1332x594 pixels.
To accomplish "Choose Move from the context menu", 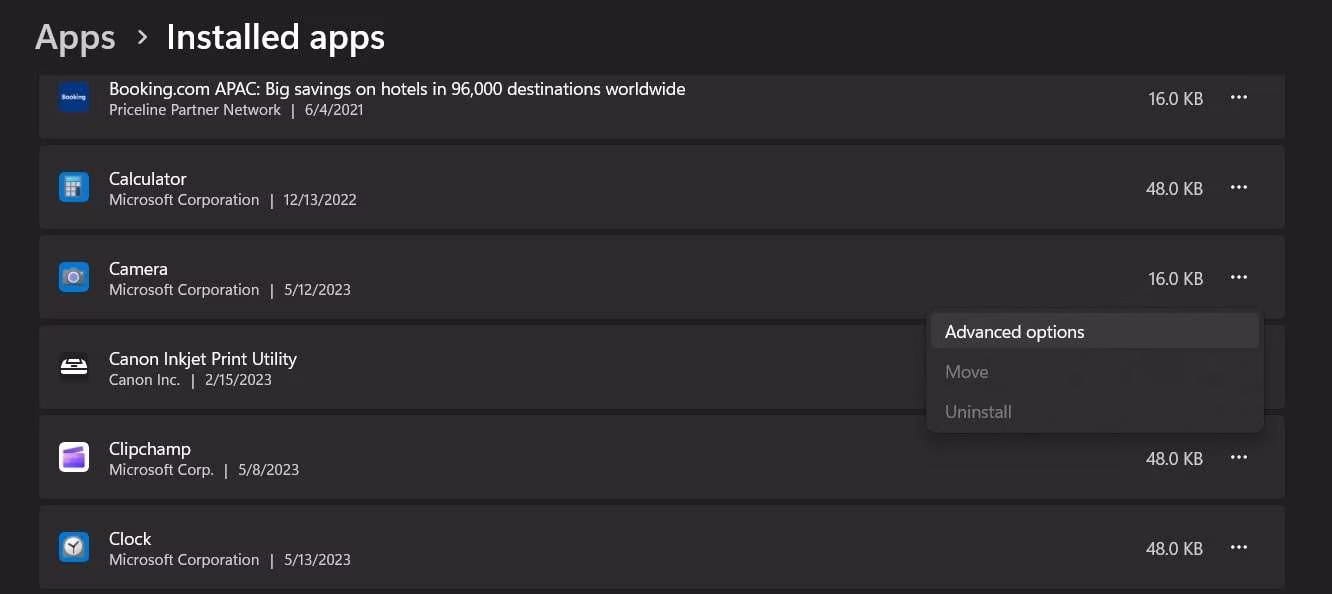I will 966,372.
